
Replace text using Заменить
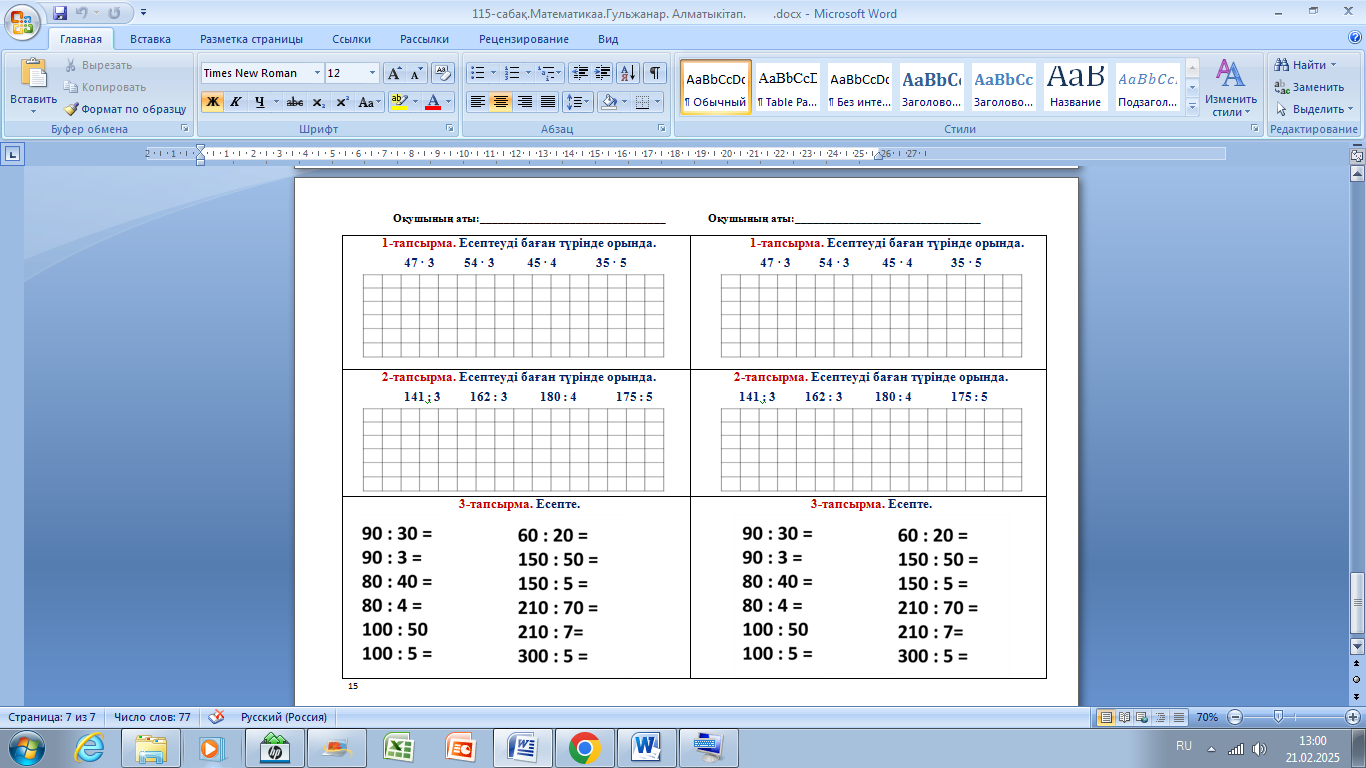(x=1309, y=87)
